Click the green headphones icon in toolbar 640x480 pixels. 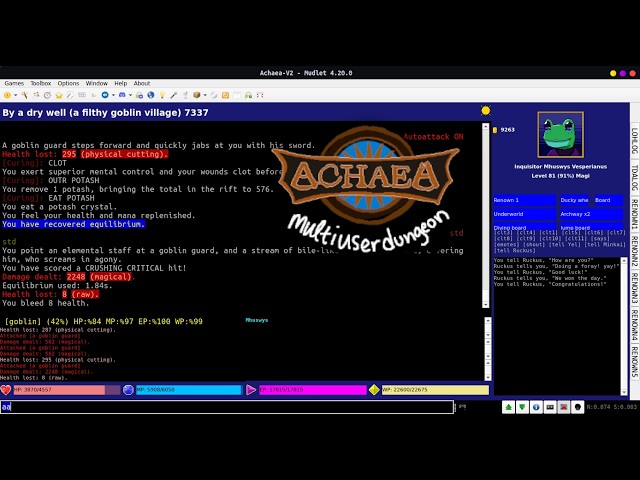[x=248, y=95]
